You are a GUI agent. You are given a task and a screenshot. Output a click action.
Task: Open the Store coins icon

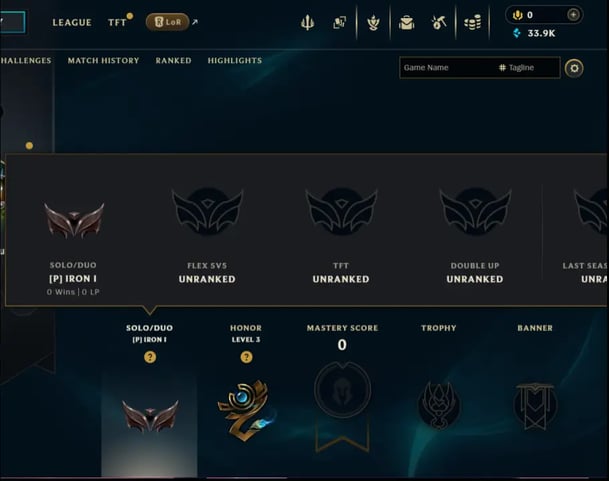click(x=472, y=23)
